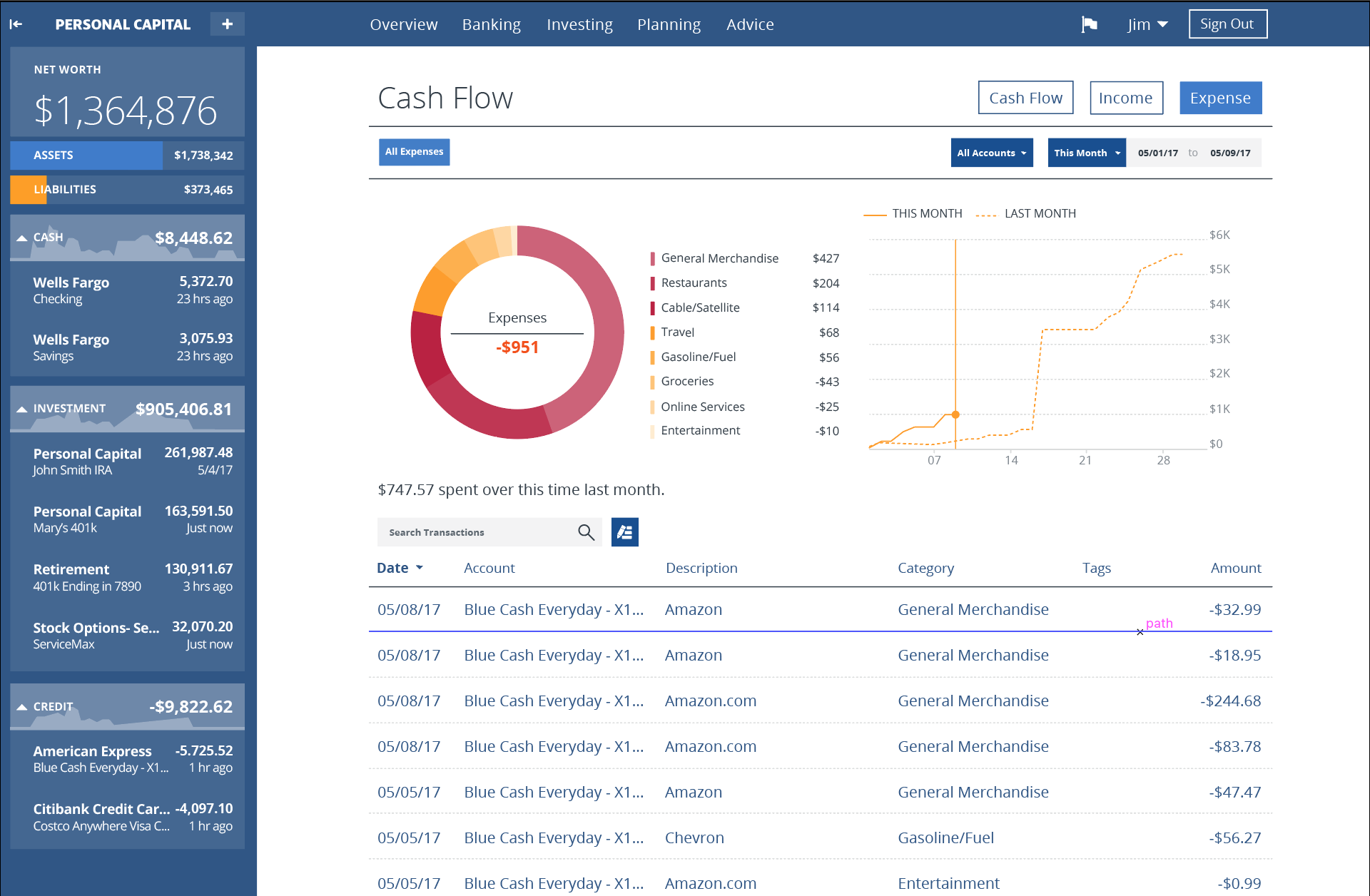1370x896 pixels.
Task: Toggle the Cash Flow view
Action: (1025, 98)
